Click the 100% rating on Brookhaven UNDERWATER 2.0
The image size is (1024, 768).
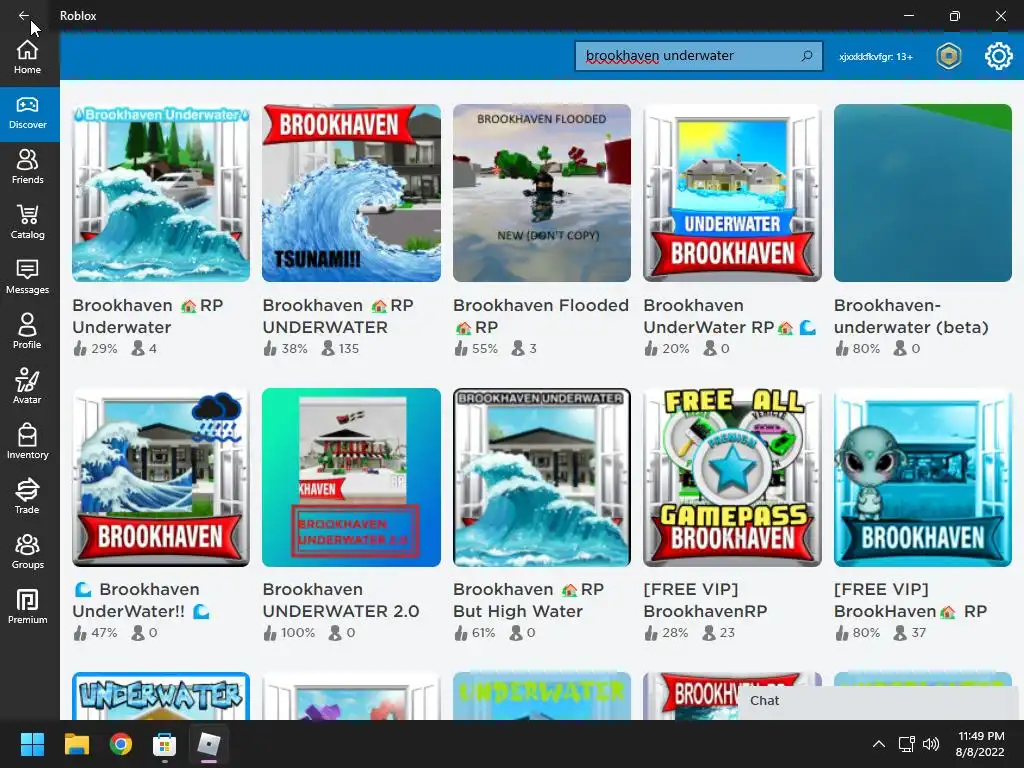[289, 633]
